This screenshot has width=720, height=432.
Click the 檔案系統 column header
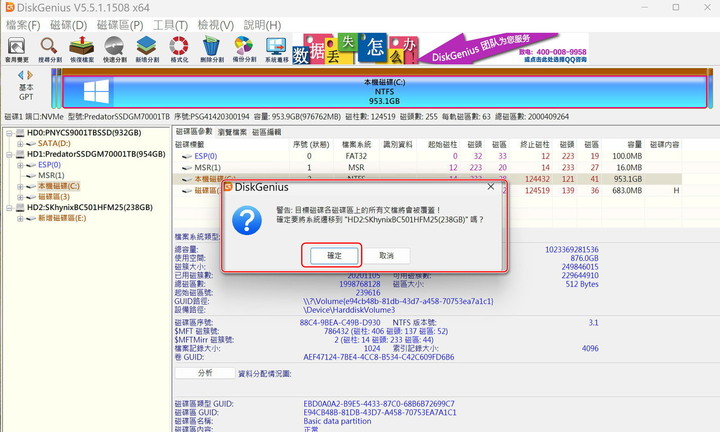pyautogui.click(x=356, y=145)
